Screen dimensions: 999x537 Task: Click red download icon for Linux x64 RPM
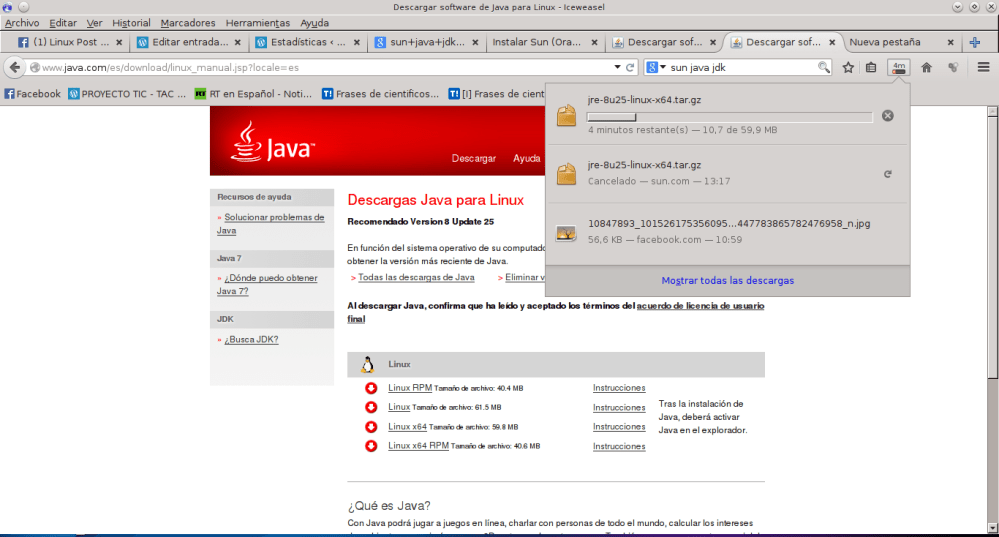(x=371, y=446)
